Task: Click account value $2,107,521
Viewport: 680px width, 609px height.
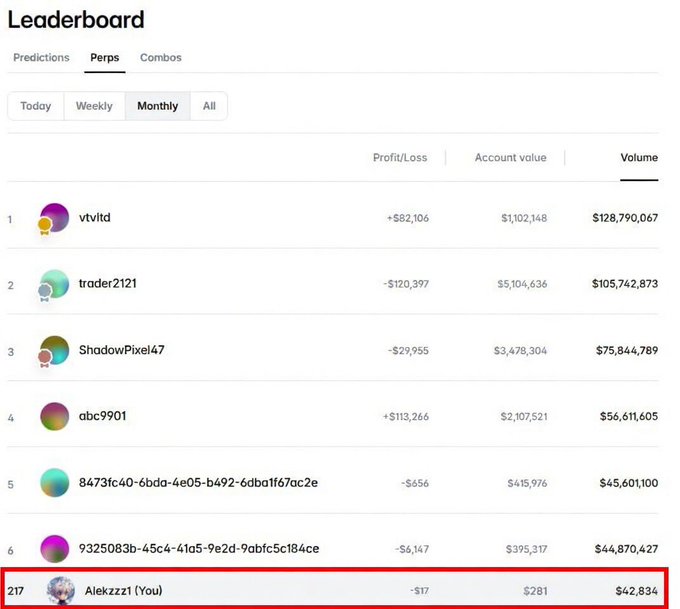Action: (524, 417)
